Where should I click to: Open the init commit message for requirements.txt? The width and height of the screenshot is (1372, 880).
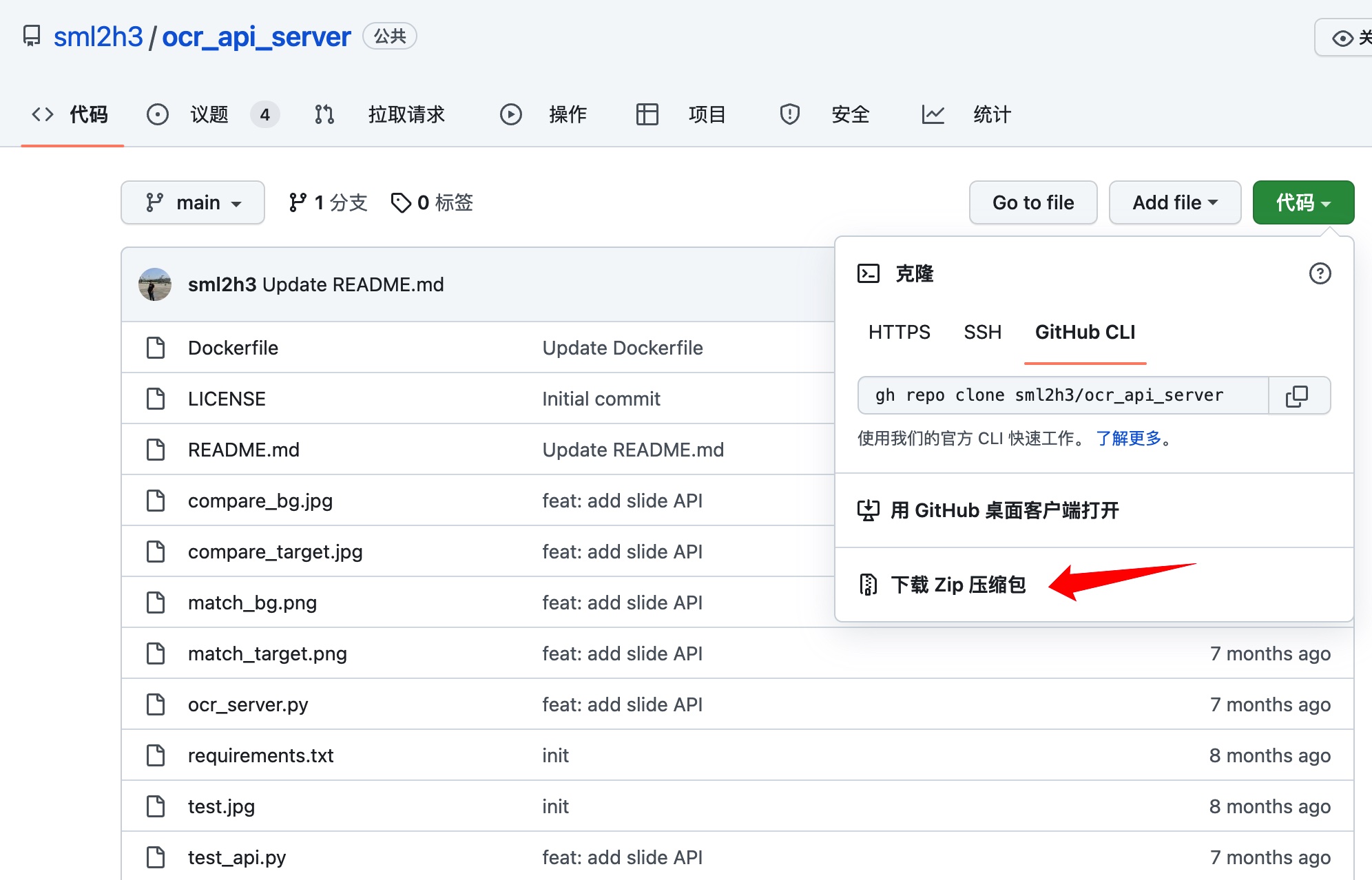click(555, 755)
